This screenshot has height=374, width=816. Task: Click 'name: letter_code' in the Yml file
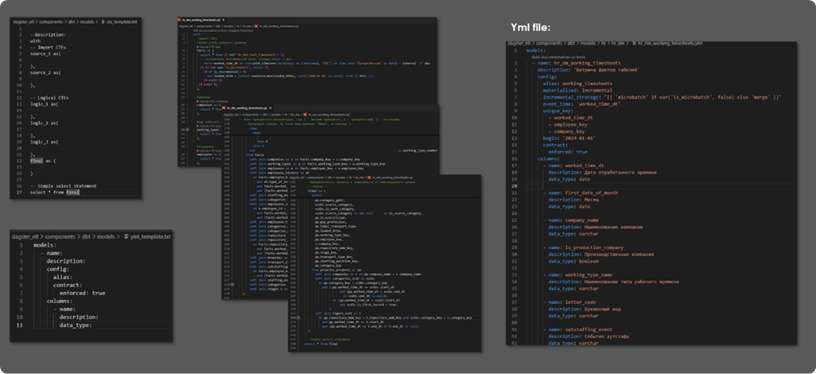(x=572, y=302)
